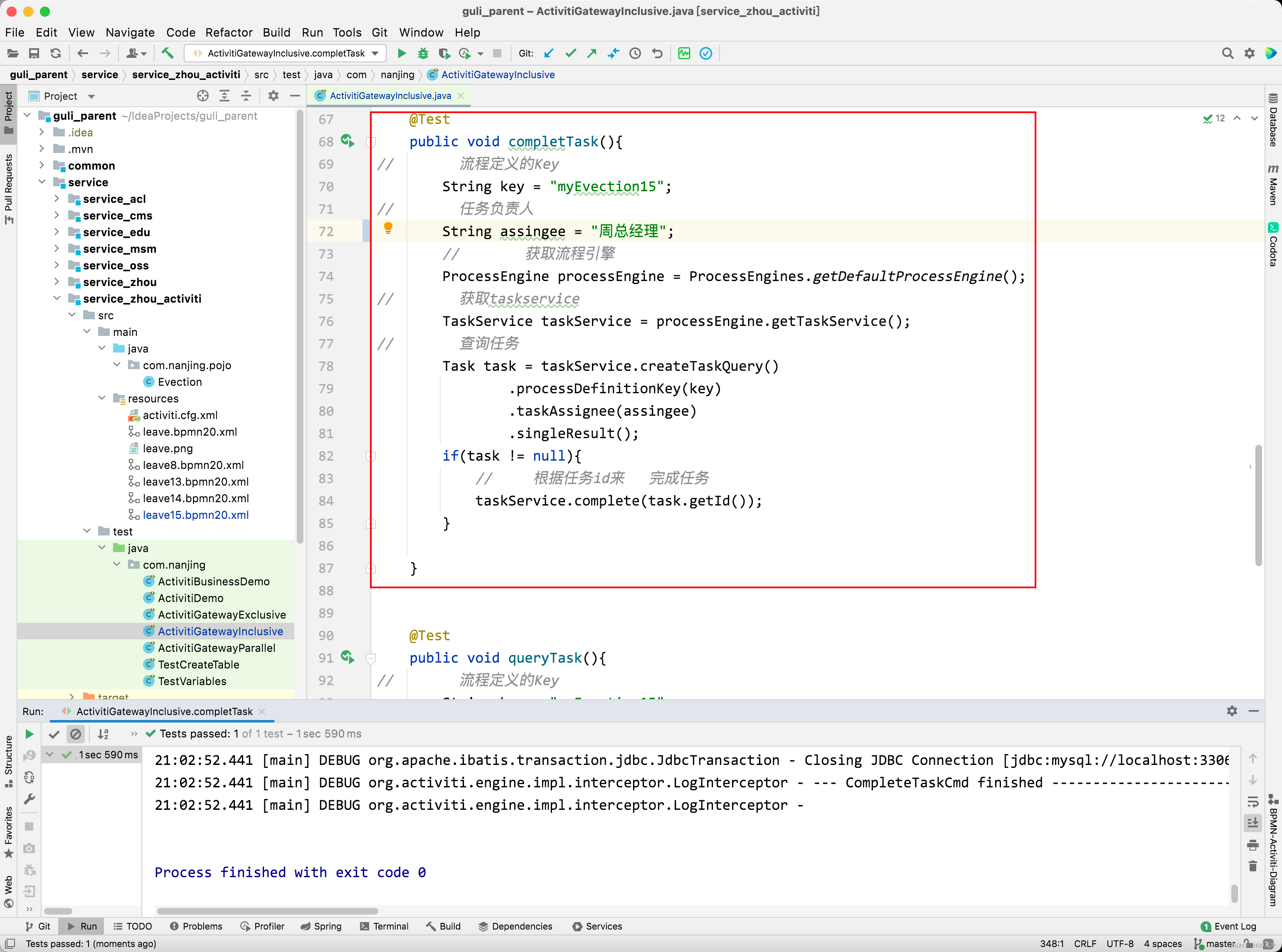Viewport: 1282px width, 952px height.
Task: Click the yellow lightbulb intention icon
Action: (388, 228)
